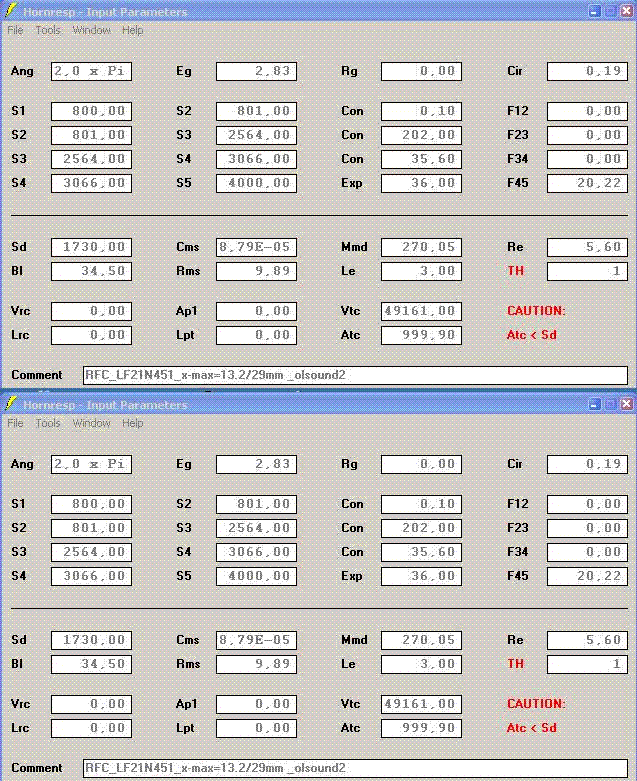This screenshot has width=637, height=781.
Task: Click S5 field 4000,00 in lower window
Action: pyautogui.click(x=256, y=576)
